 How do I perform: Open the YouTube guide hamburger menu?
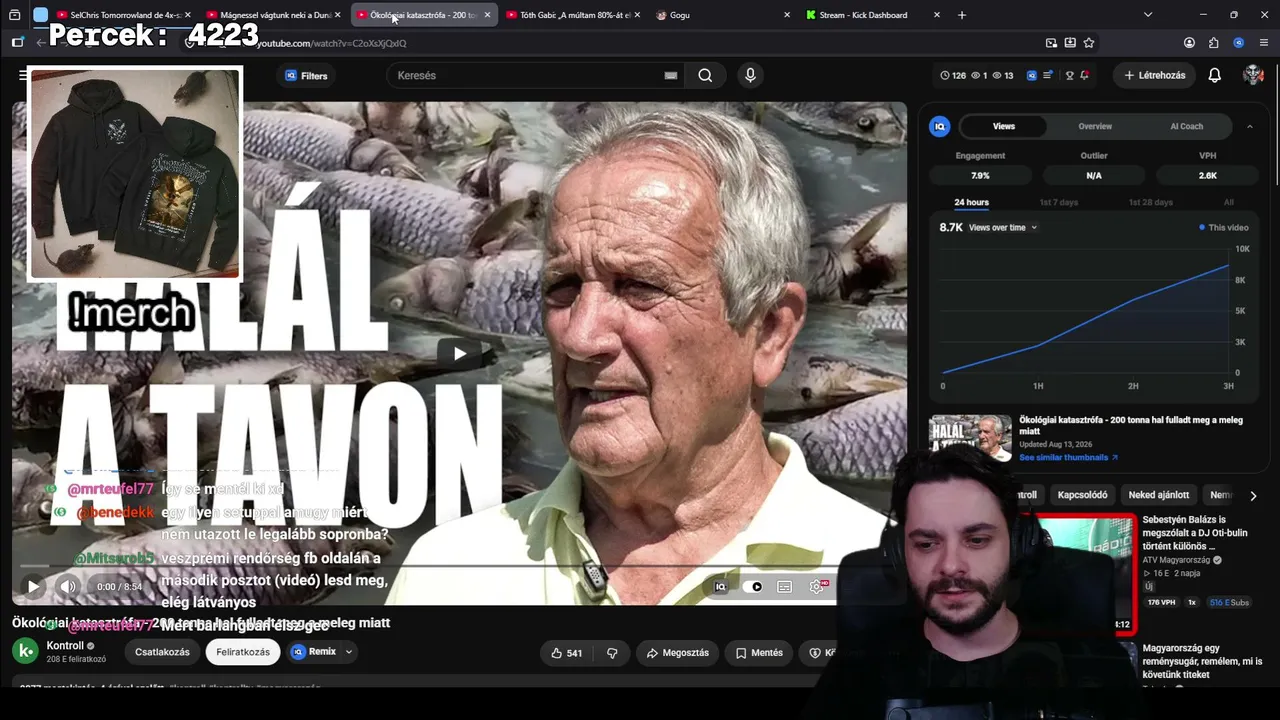pos(23,76)
